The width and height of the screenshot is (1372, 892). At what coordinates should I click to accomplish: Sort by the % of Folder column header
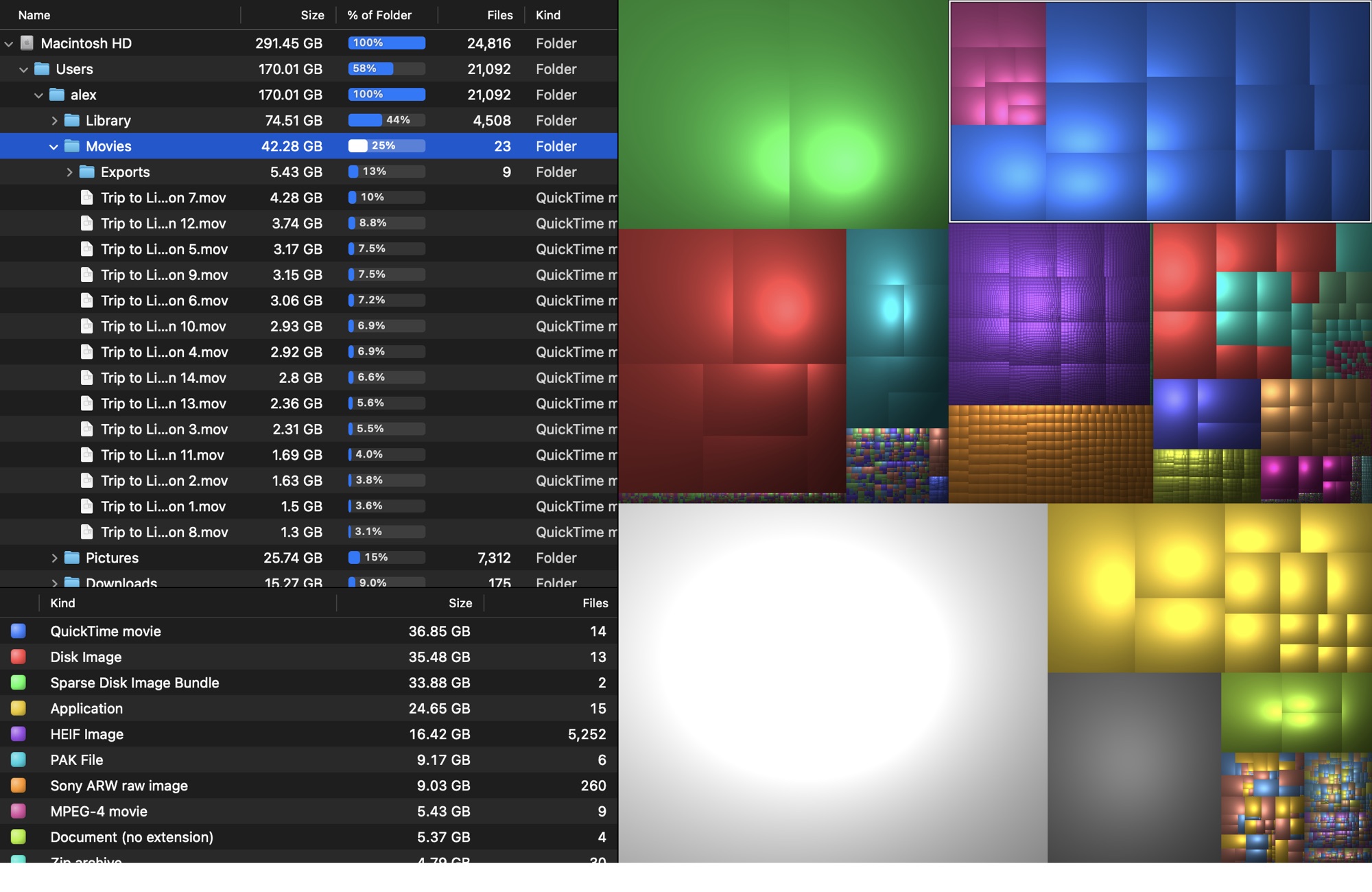(x=387, y=15)
